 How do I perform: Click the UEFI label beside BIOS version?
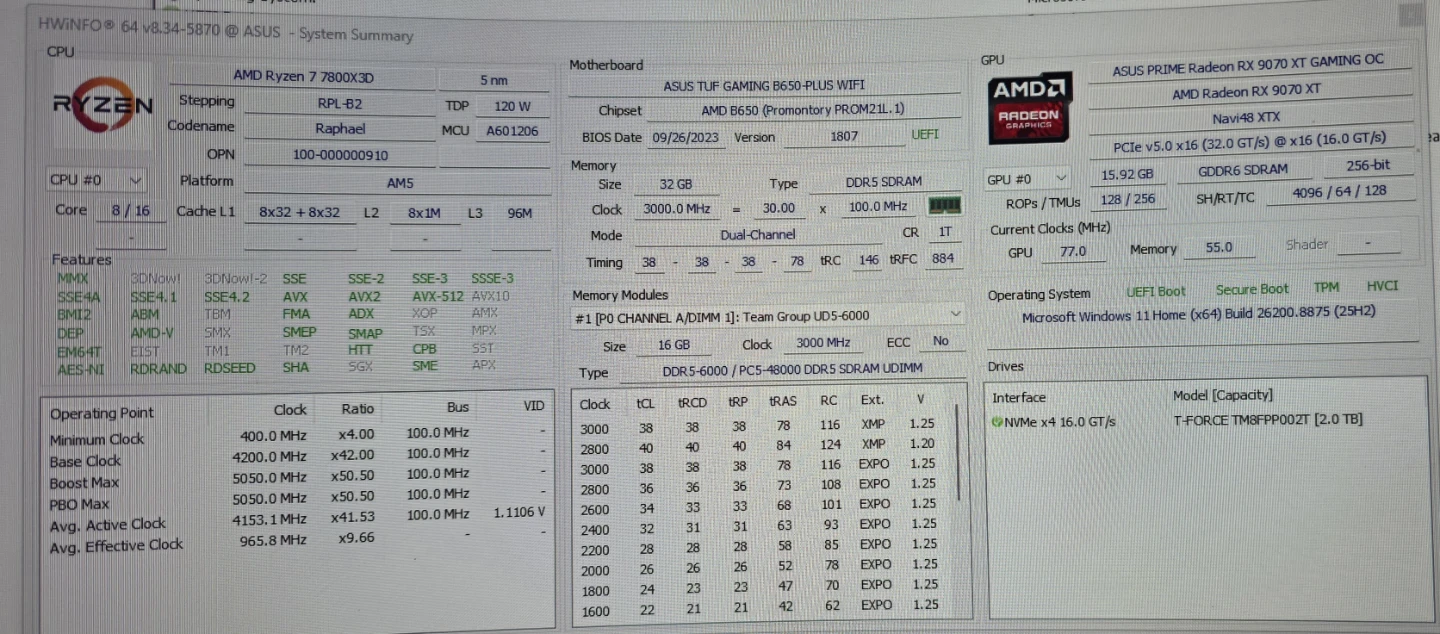click(925, 134)
